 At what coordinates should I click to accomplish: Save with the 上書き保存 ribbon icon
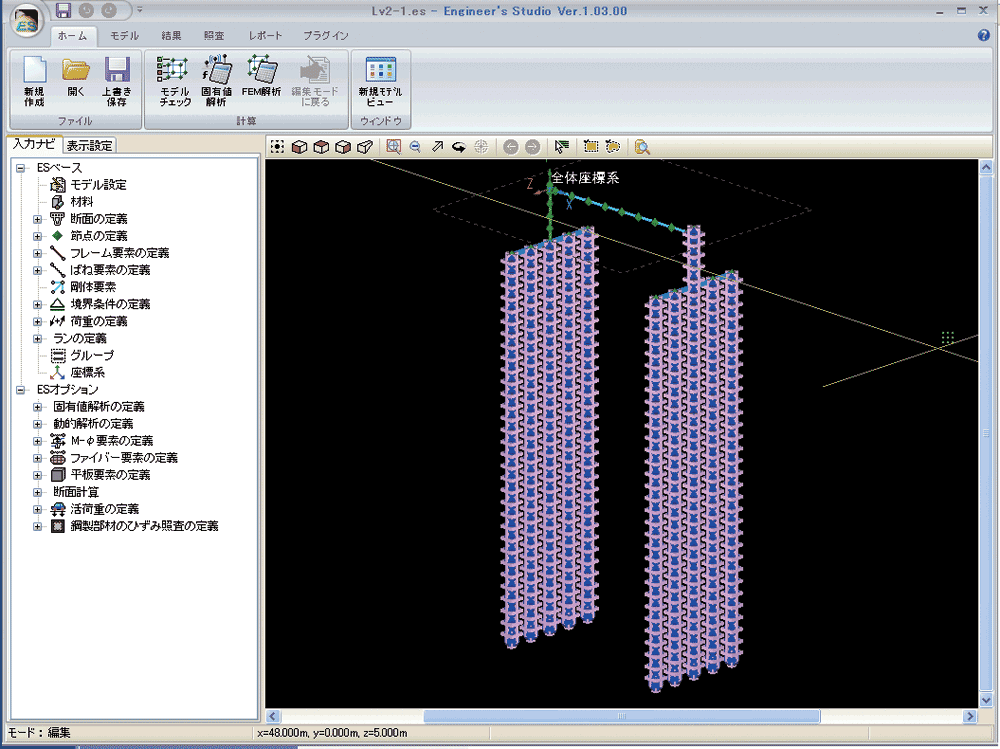(x=116, y=82)
